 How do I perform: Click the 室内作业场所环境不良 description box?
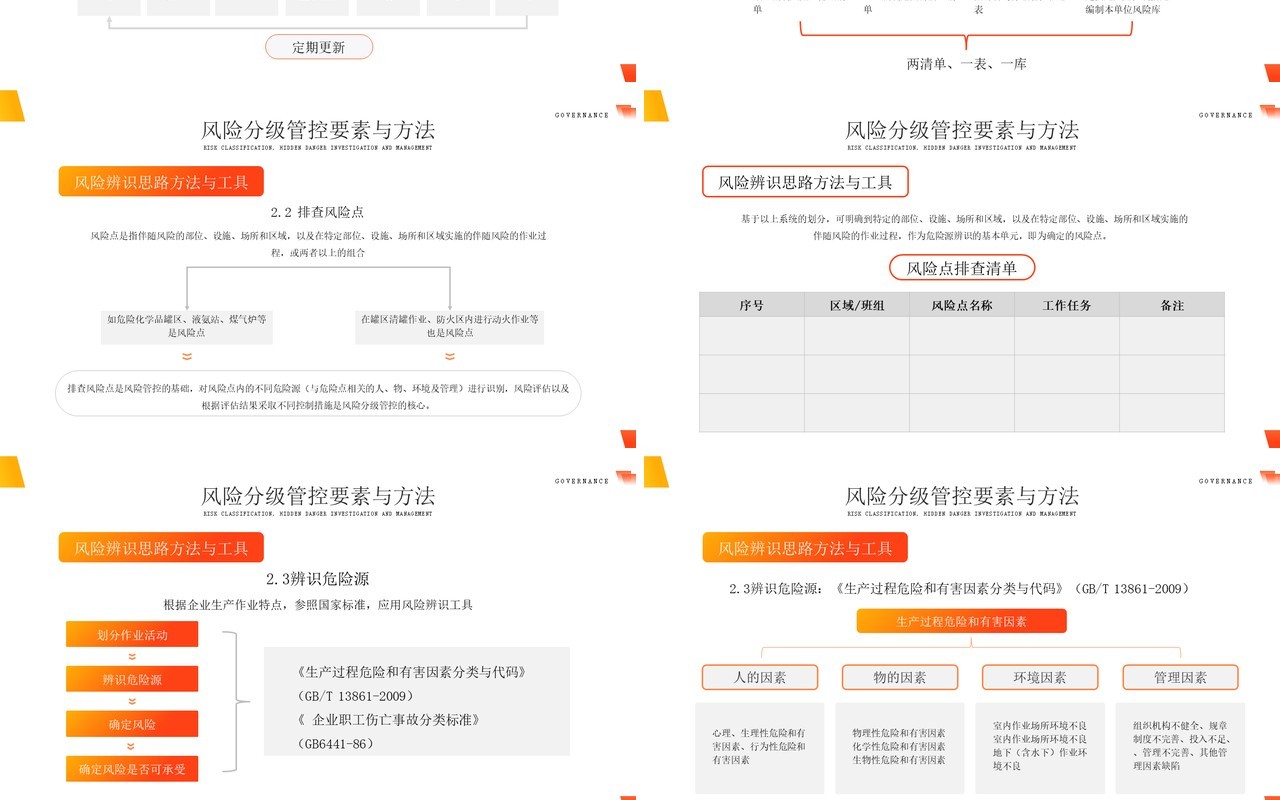pos(1040,747)
